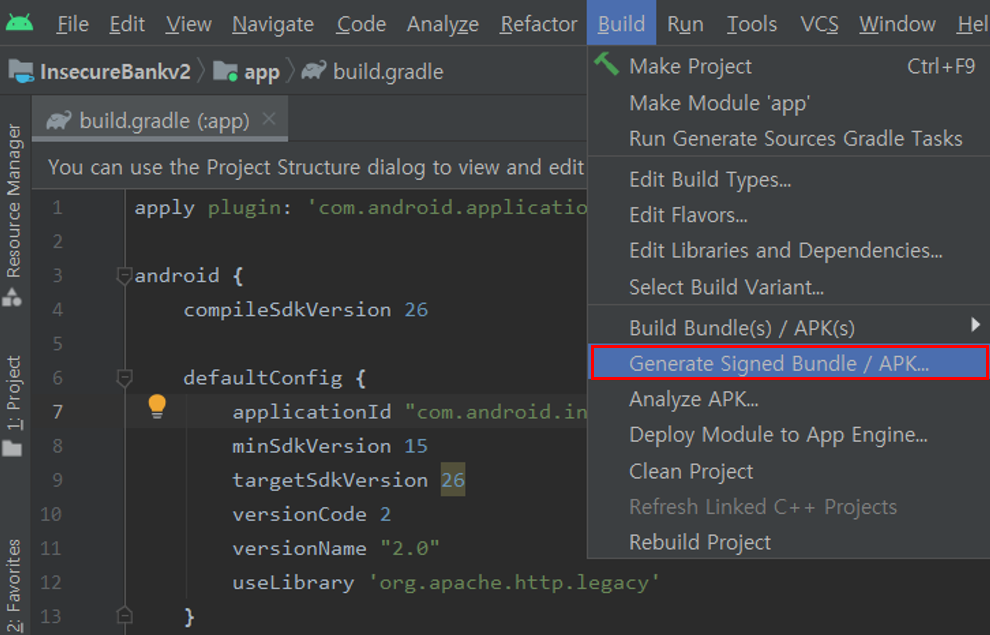The width and height of the screenshot is (990, 635).
Task: Open Edit Flavors dialog
Action: tap(789, 215)
